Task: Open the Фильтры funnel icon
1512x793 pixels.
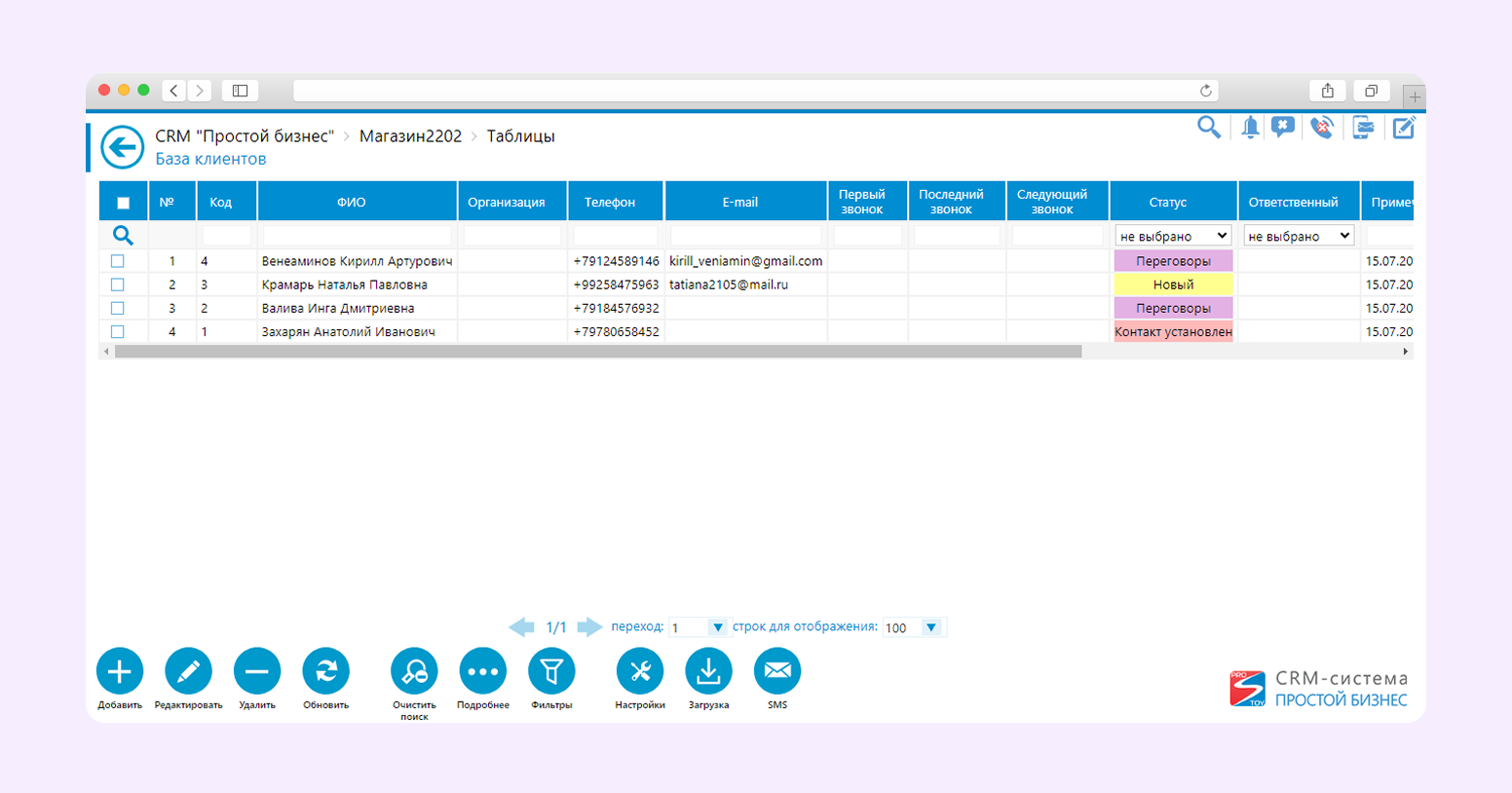Action: (x=551, y=671)
